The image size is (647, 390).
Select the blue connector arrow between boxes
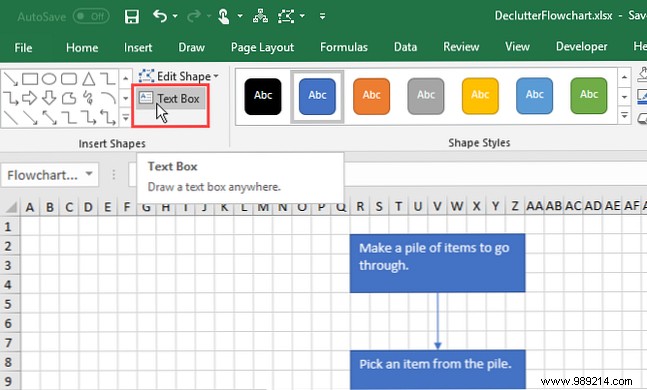pos(438,321)
